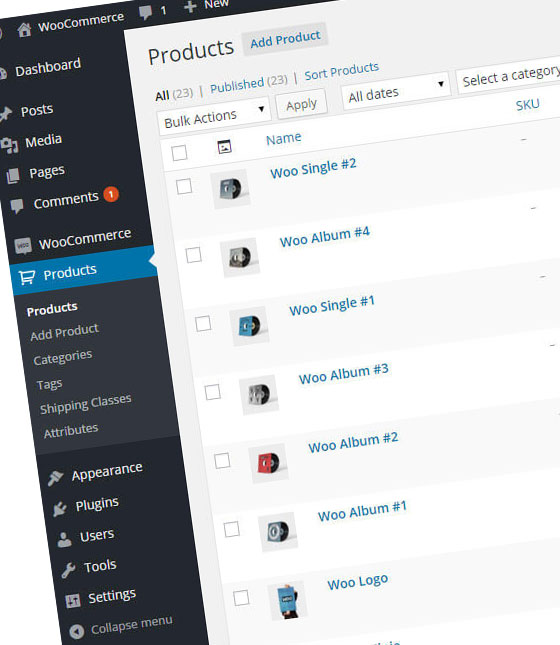This screenshot has width=560, height=645.
Task: Check the Woo Single #1 row checkbox
Action: (203, 323)
